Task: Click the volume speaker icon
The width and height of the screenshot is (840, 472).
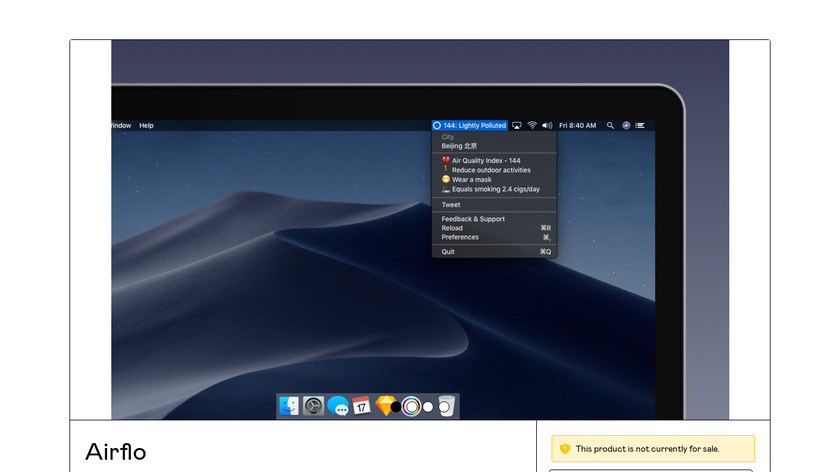Action: coord(547,125)
